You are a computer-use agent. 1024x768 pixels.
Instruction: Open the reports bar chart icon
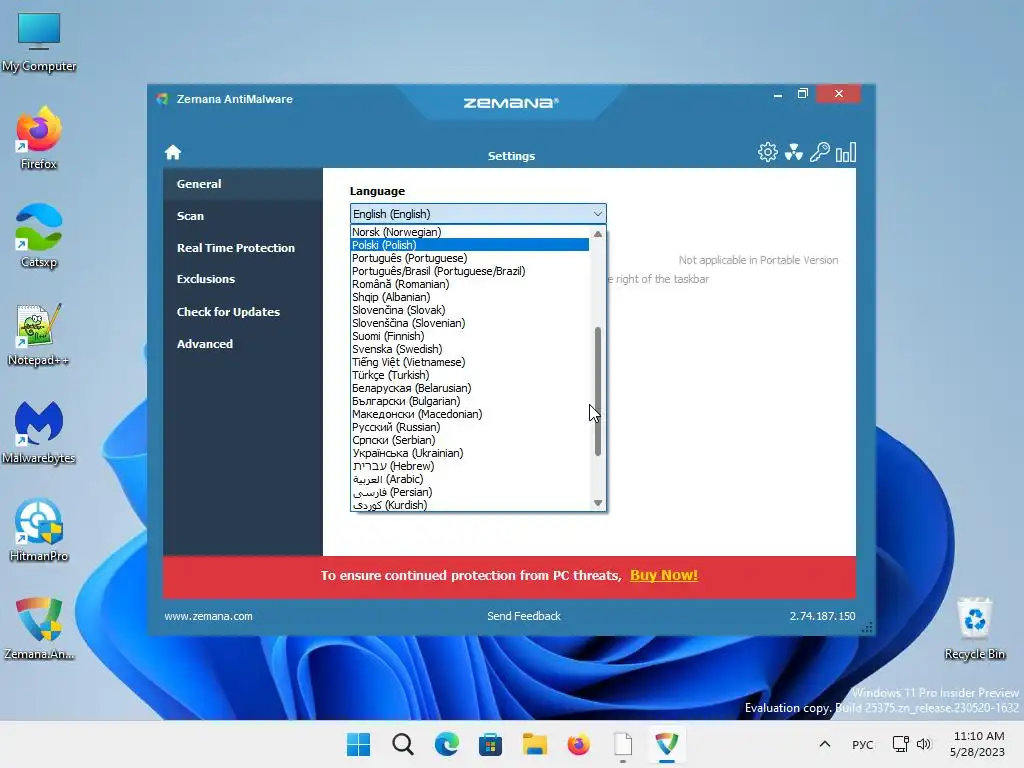tap(846, 152)
